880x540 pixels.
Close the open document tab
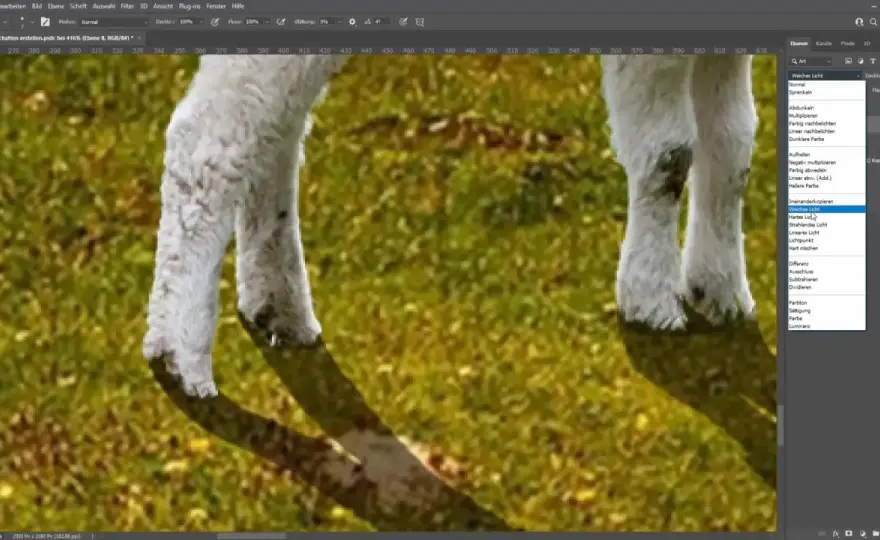(x=140, y=38)
